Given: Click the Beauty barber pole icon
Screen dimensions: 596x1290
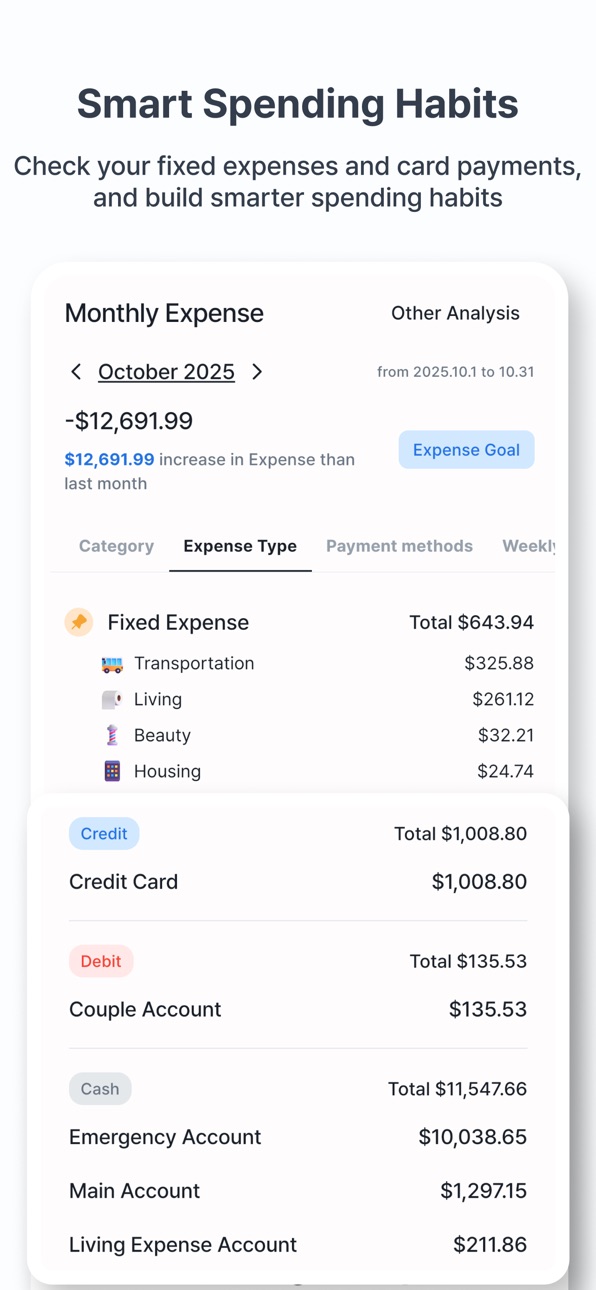Looking at the screenshot, I should (112, 736).
